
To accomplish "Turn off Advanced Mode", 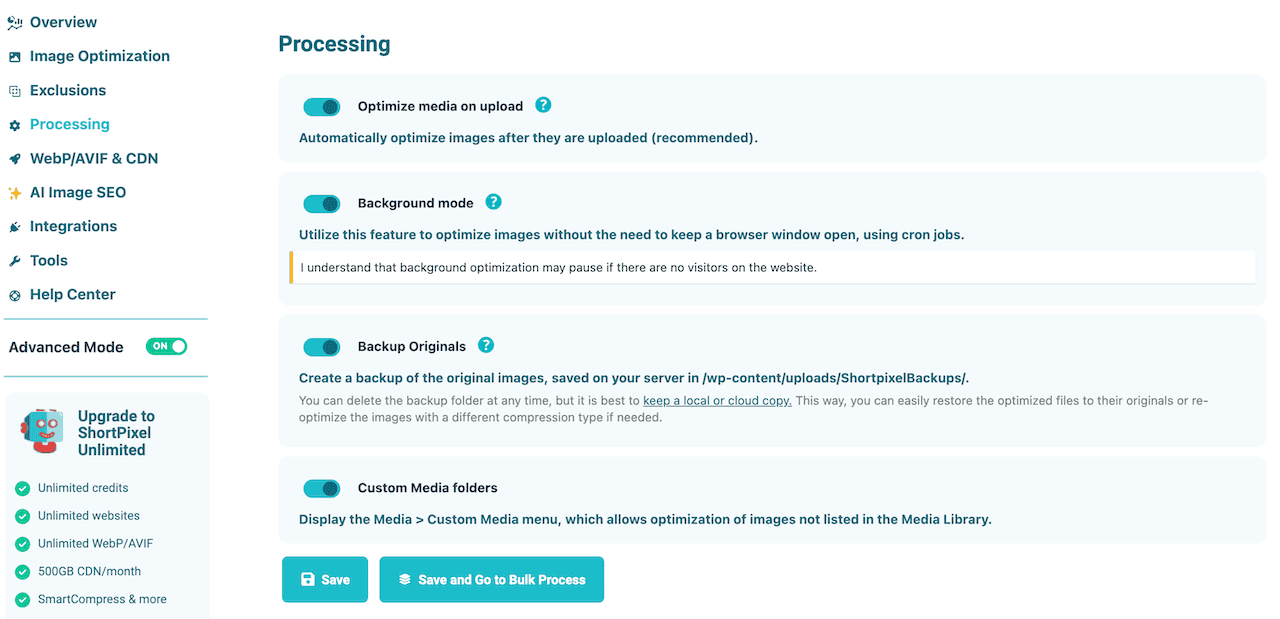I will [x=166, y=346].
